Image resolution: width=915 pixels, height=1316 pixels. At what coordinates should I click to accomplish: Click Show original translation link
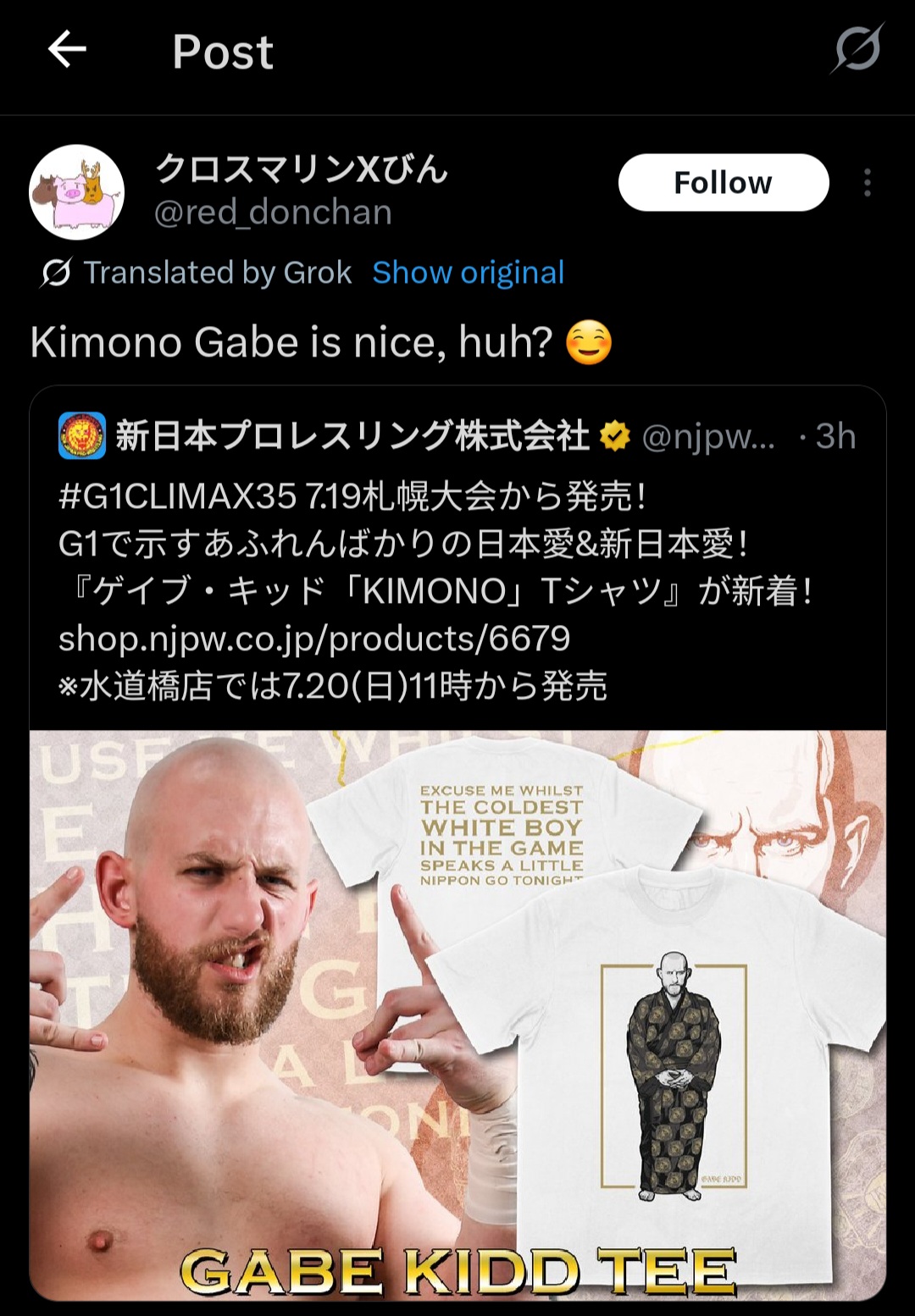[x=468, y=273]
